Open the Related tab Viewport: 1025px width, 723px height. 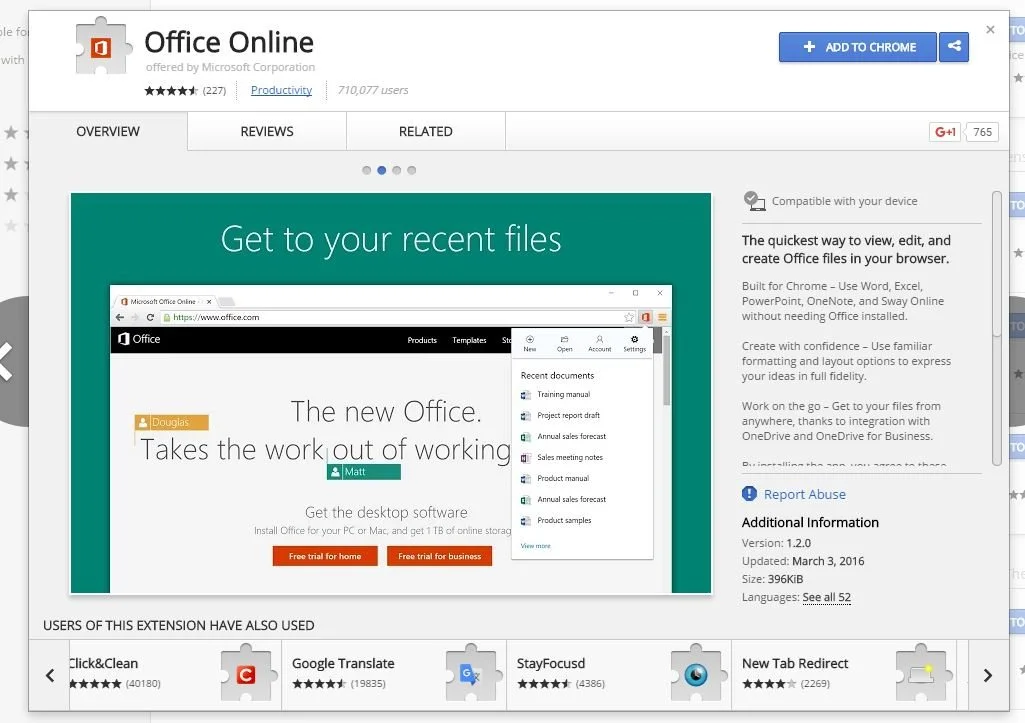click(x=426, y=131)
